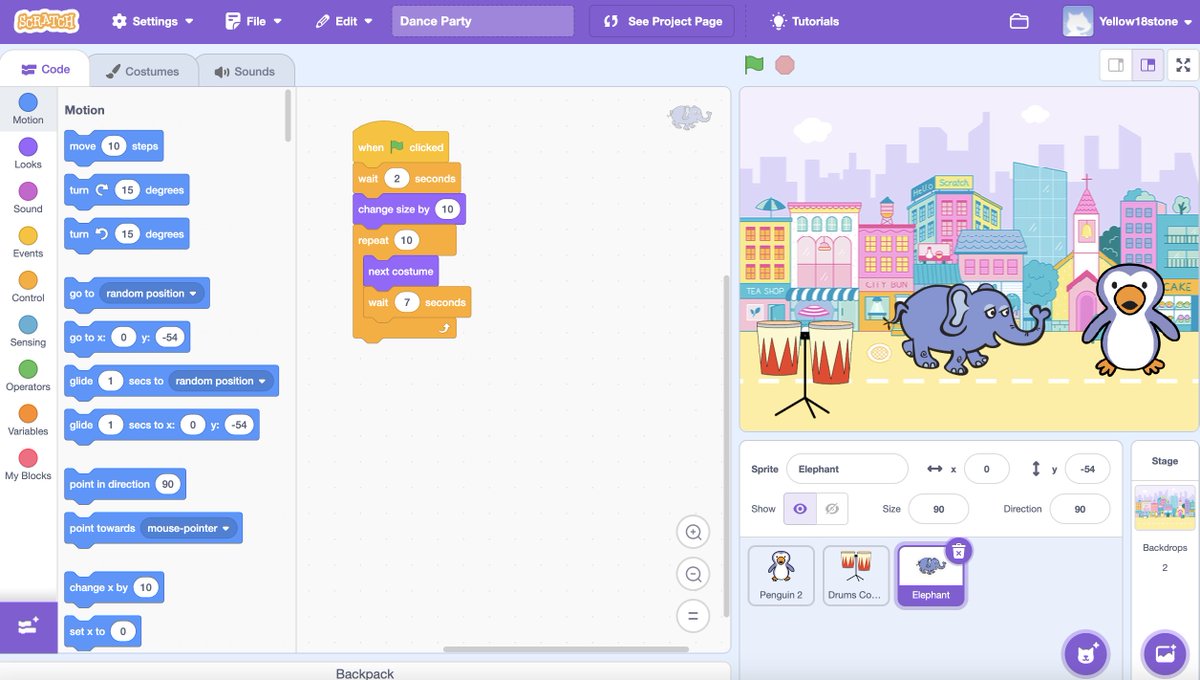
Task: Select the Looks block category
Action: [x=28, y=153]
